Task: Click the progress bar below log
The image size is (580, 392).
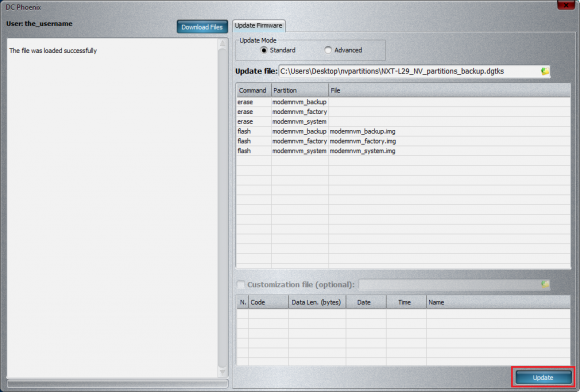Action: click(118, 383)
